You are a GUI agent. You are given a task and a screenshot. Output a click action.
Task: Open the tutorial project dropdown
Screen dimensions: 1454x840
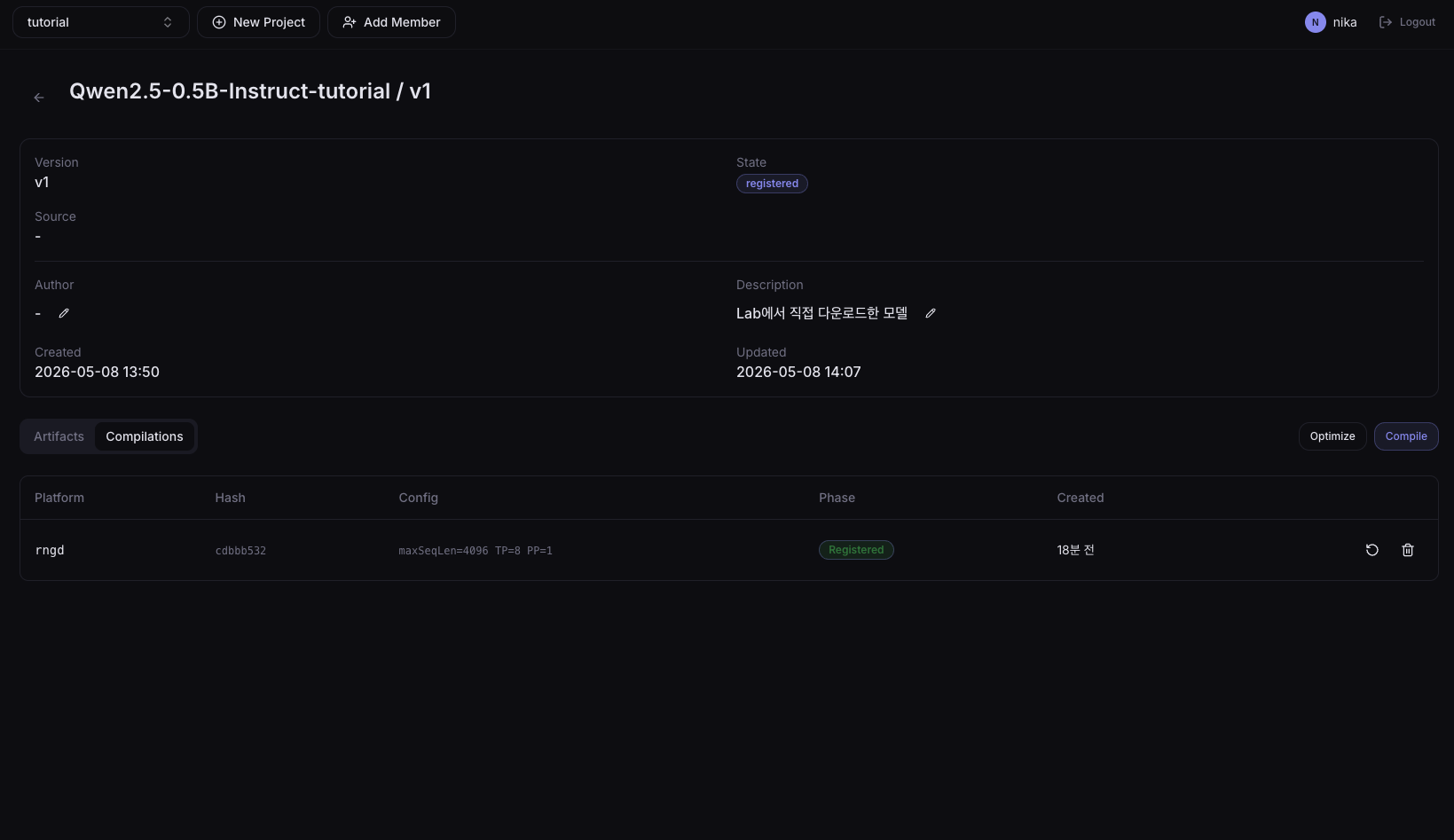point(101,22)
